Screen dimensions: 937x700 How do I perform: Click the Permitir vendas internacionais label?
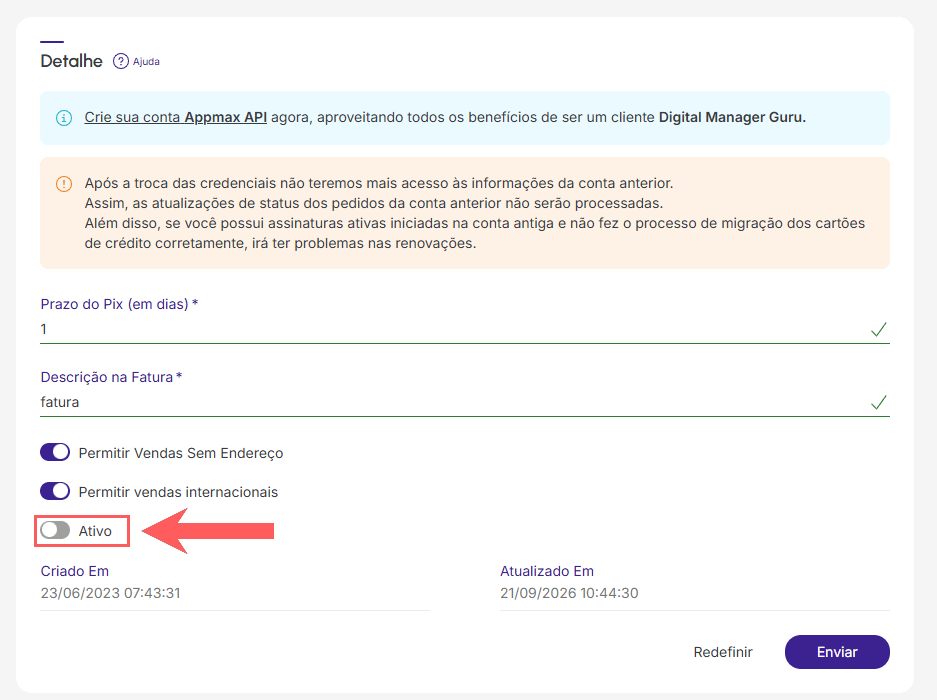[178, 492]
